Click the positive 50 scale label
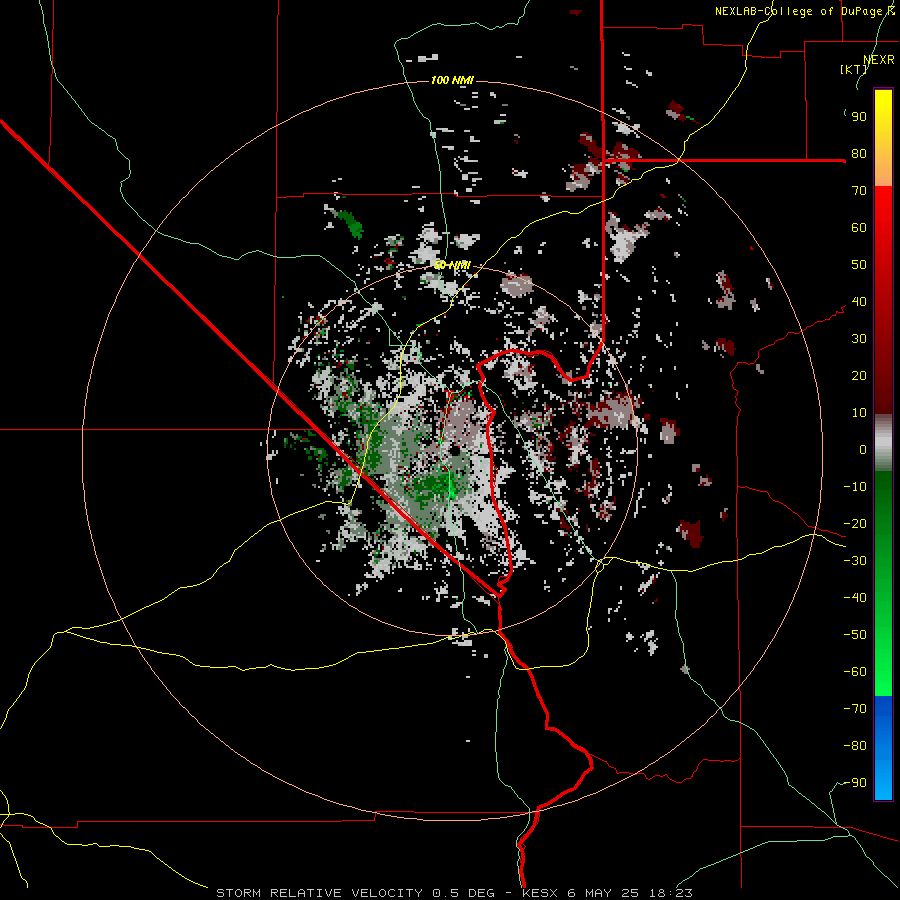Viewport: 900px width, 900px height. click(x=859, y=265)
